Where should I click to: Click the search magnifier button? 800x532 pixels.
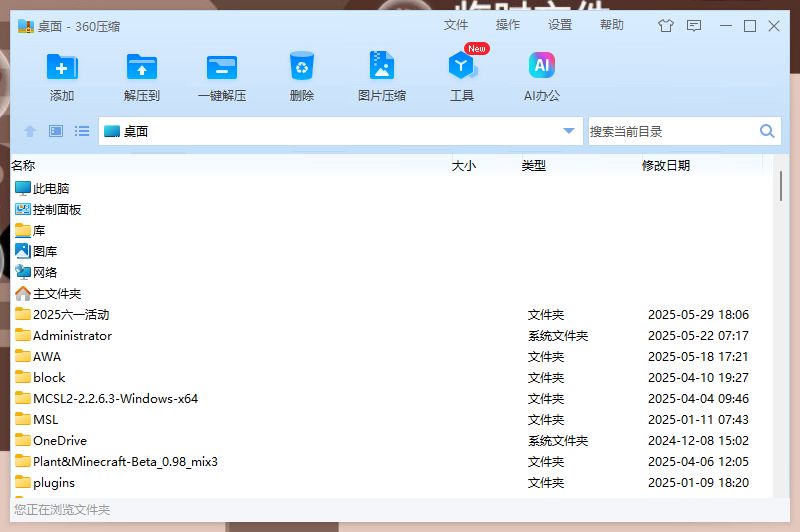(x=767, y=131)
